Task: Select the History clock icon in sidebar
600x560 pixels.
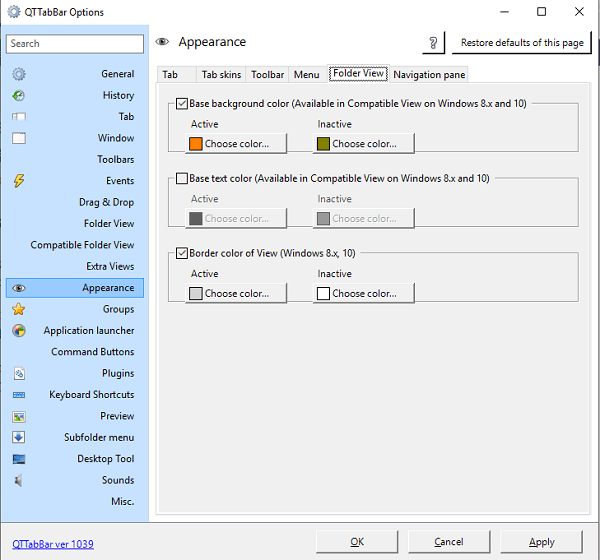Action: click(x=19, y=95)
